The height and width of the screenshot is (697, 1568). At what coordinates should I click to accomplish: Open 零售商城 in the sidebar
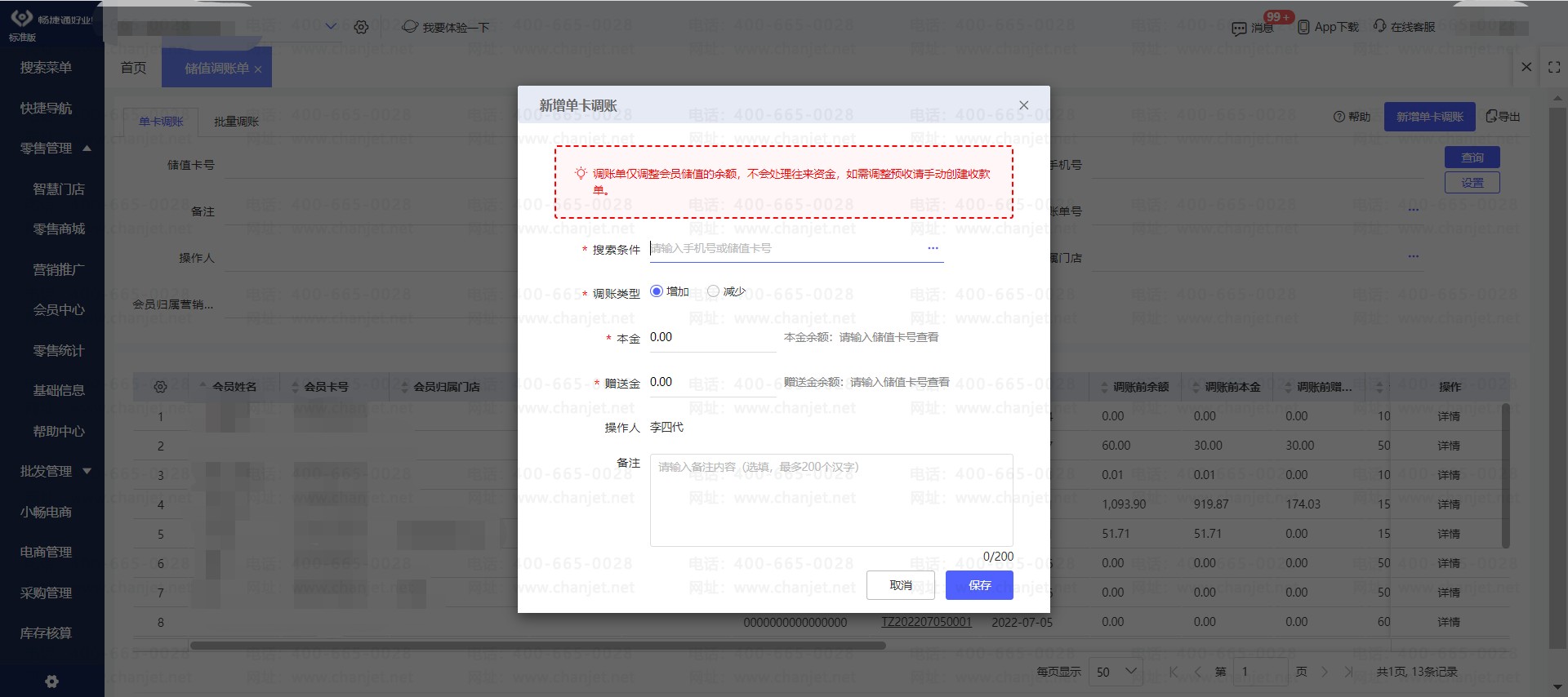pos(59,229)
